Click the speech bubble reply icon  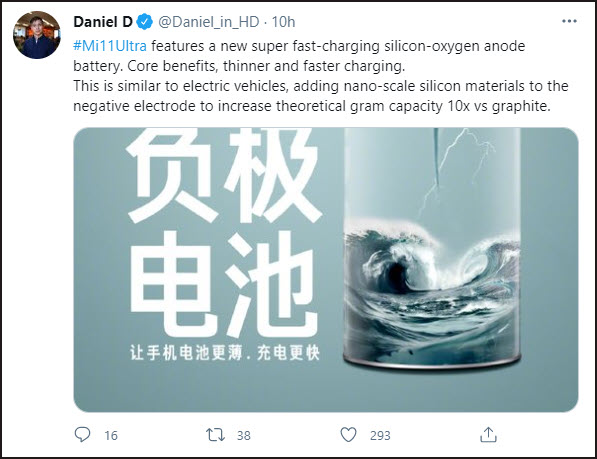click(82, 435)
